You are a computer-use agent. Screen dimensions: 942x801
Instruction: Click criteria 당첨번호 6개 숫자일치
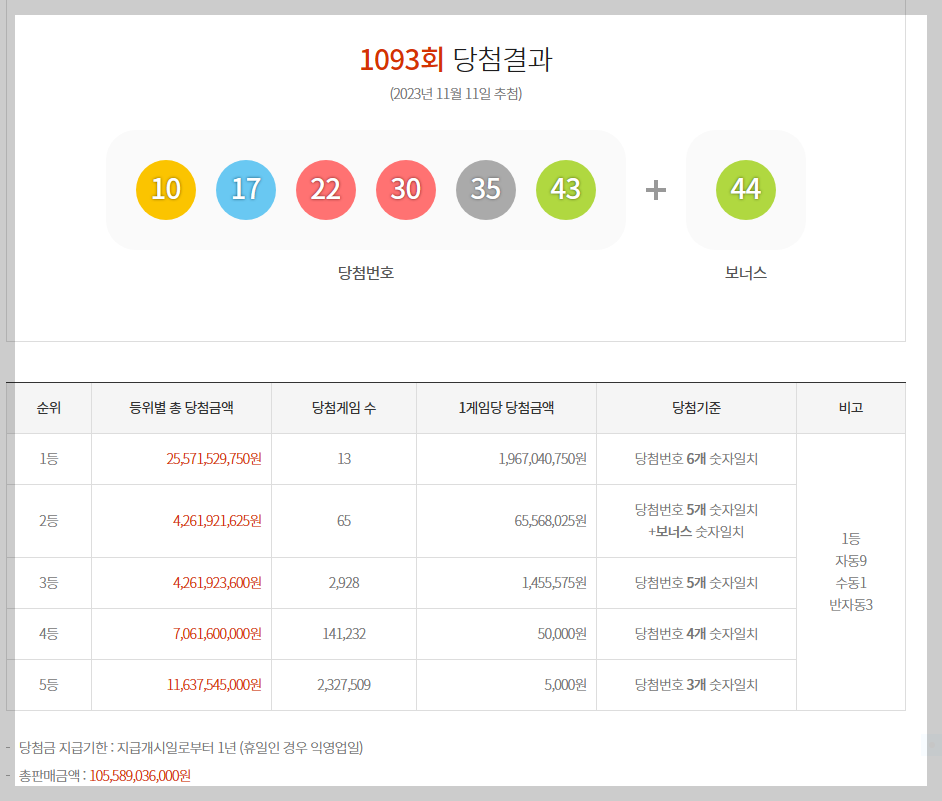696,459
